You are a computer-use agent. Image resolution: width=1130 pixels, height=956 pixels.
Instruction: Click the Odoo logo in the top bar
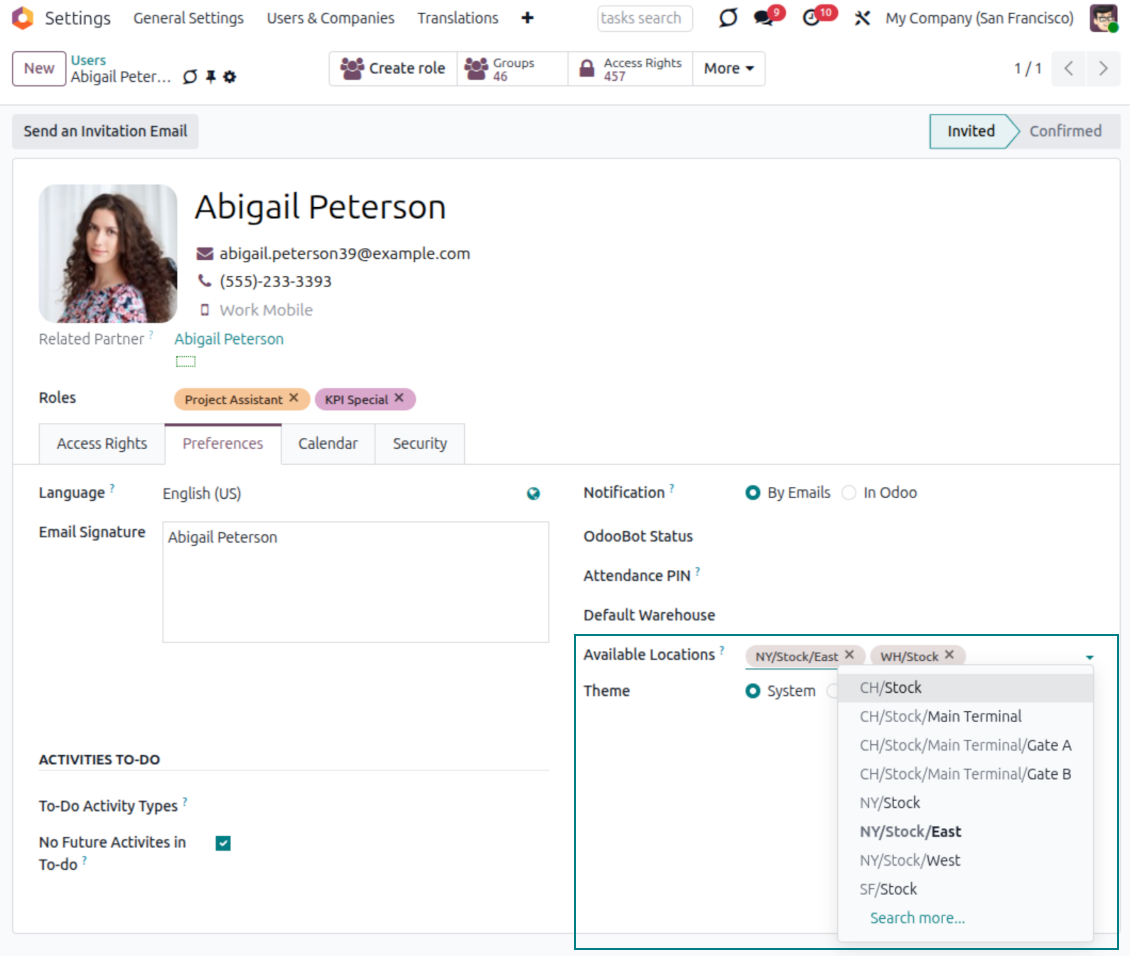[x=22, y=18]
